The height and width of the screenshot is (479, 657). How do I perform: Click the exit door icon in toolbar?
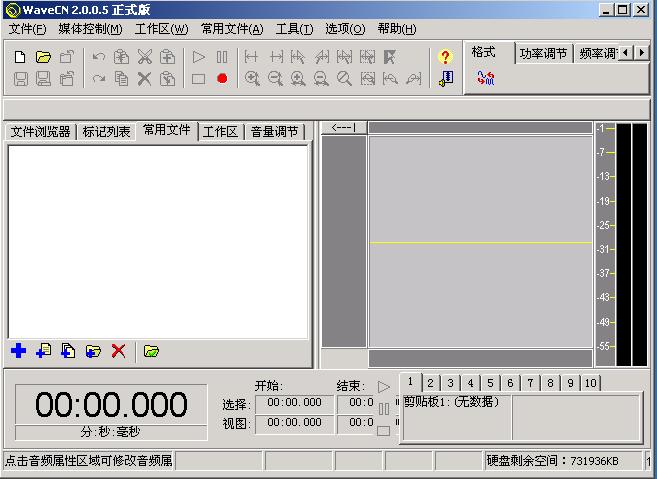click(445, 78)
